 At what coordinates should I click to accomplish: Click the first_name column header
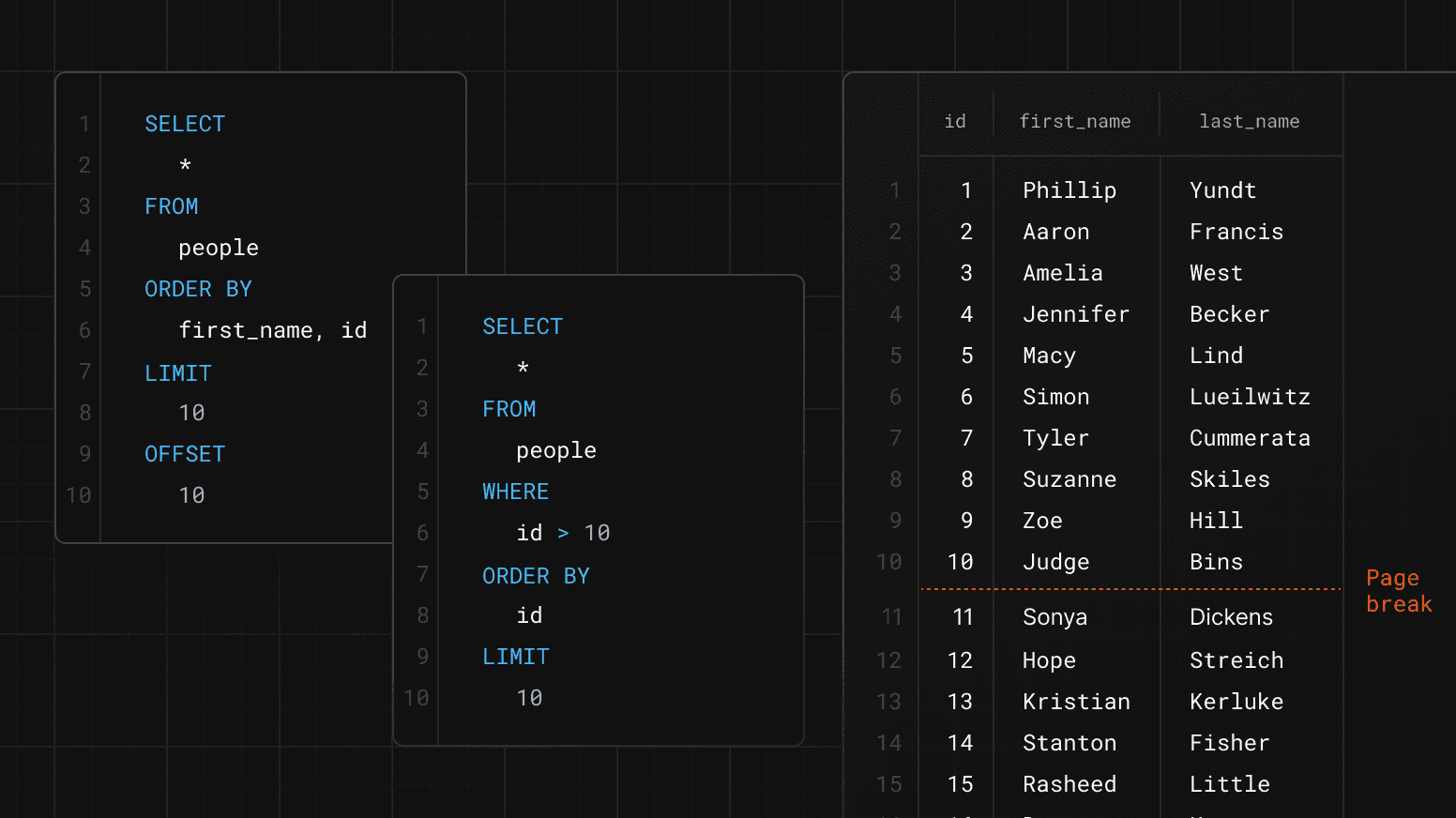[1075, 122]
